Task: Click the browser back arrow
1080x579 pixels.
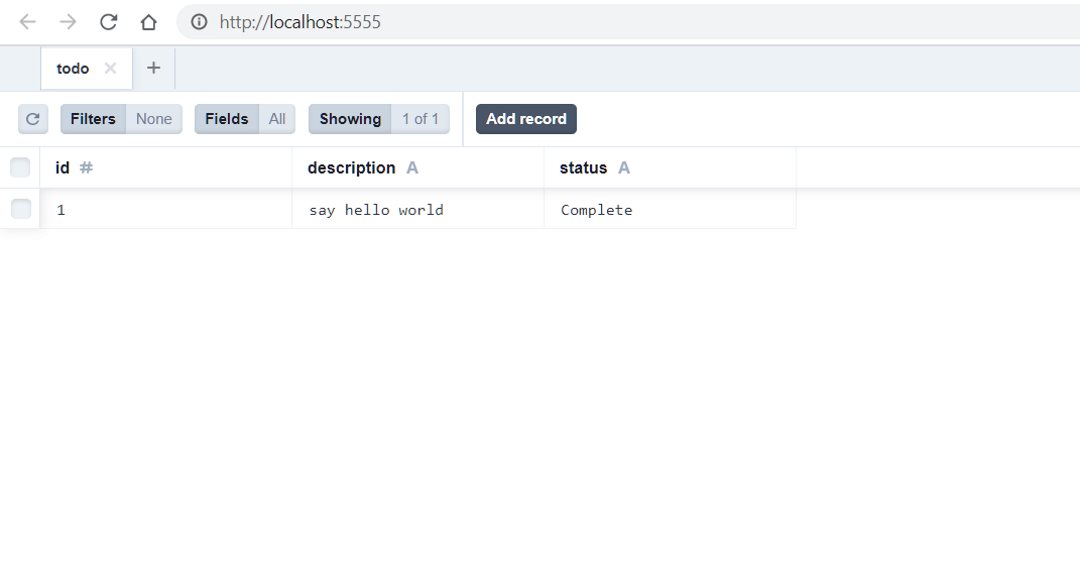Action: [27, 22]
